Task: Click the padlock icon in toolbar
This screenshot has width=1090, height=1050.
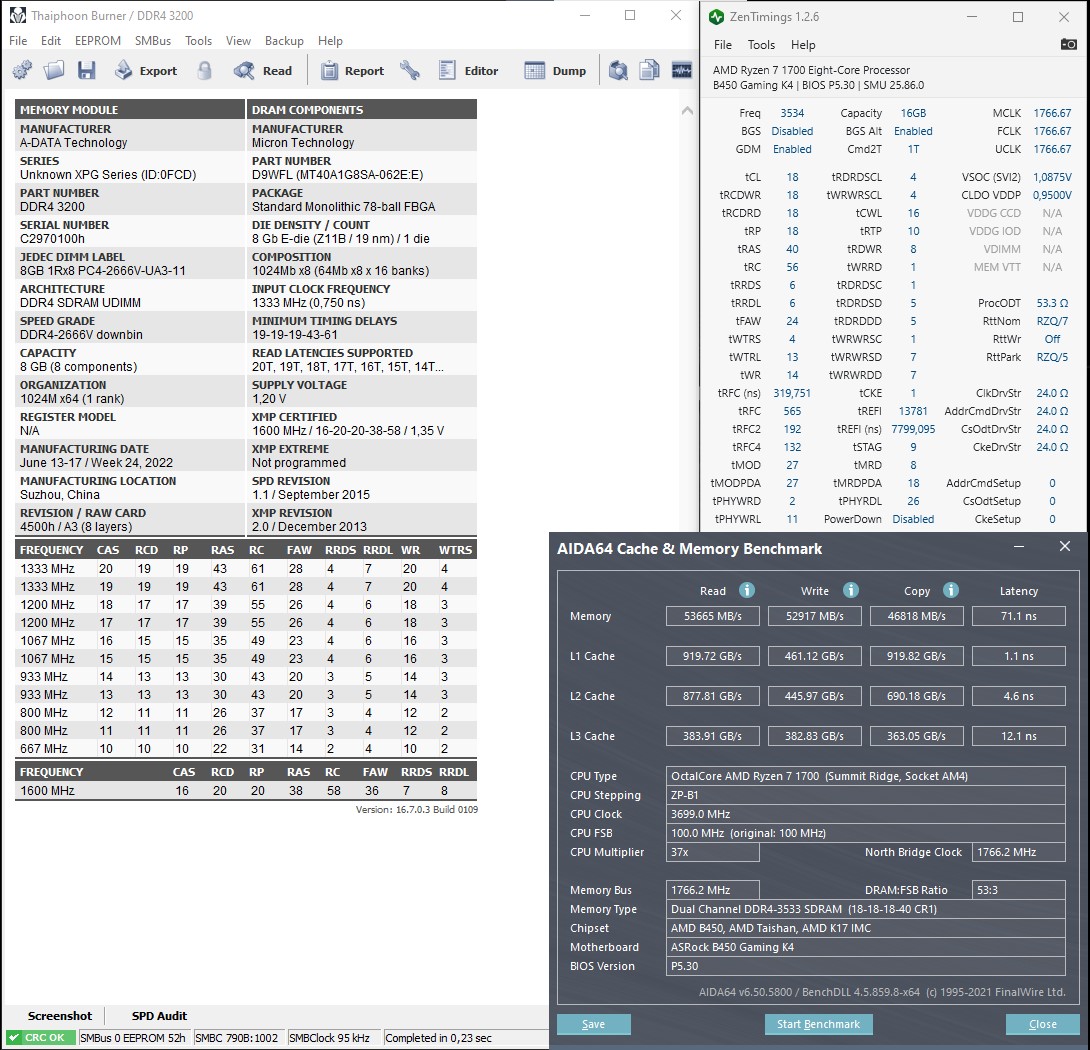Action: (204, 70)
